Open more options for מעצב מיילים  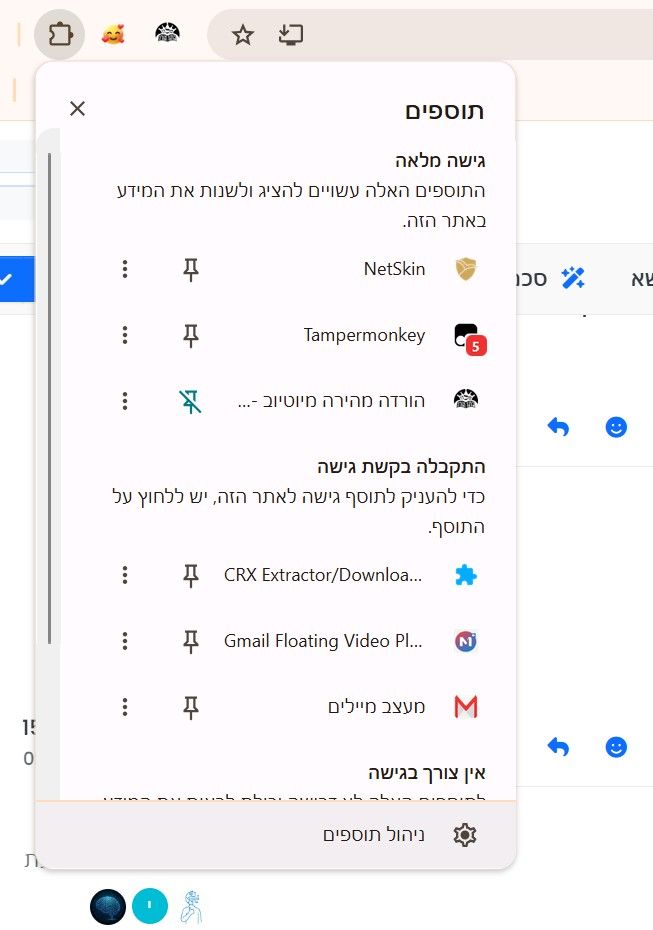[125, 706]
